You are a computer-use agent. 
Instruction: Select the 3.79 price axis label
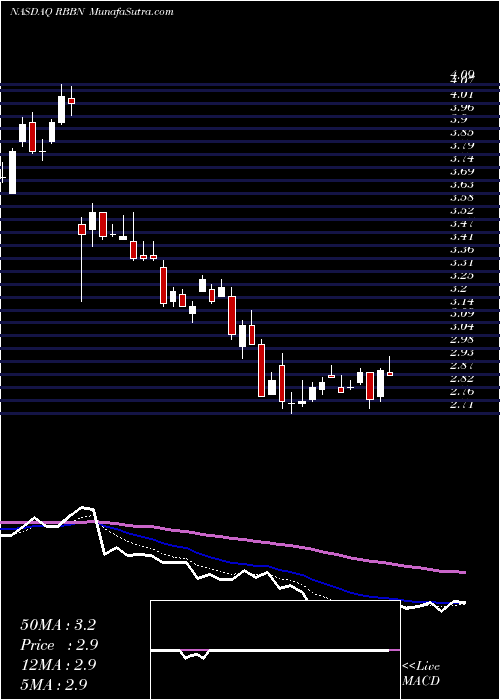coord(462,146)
